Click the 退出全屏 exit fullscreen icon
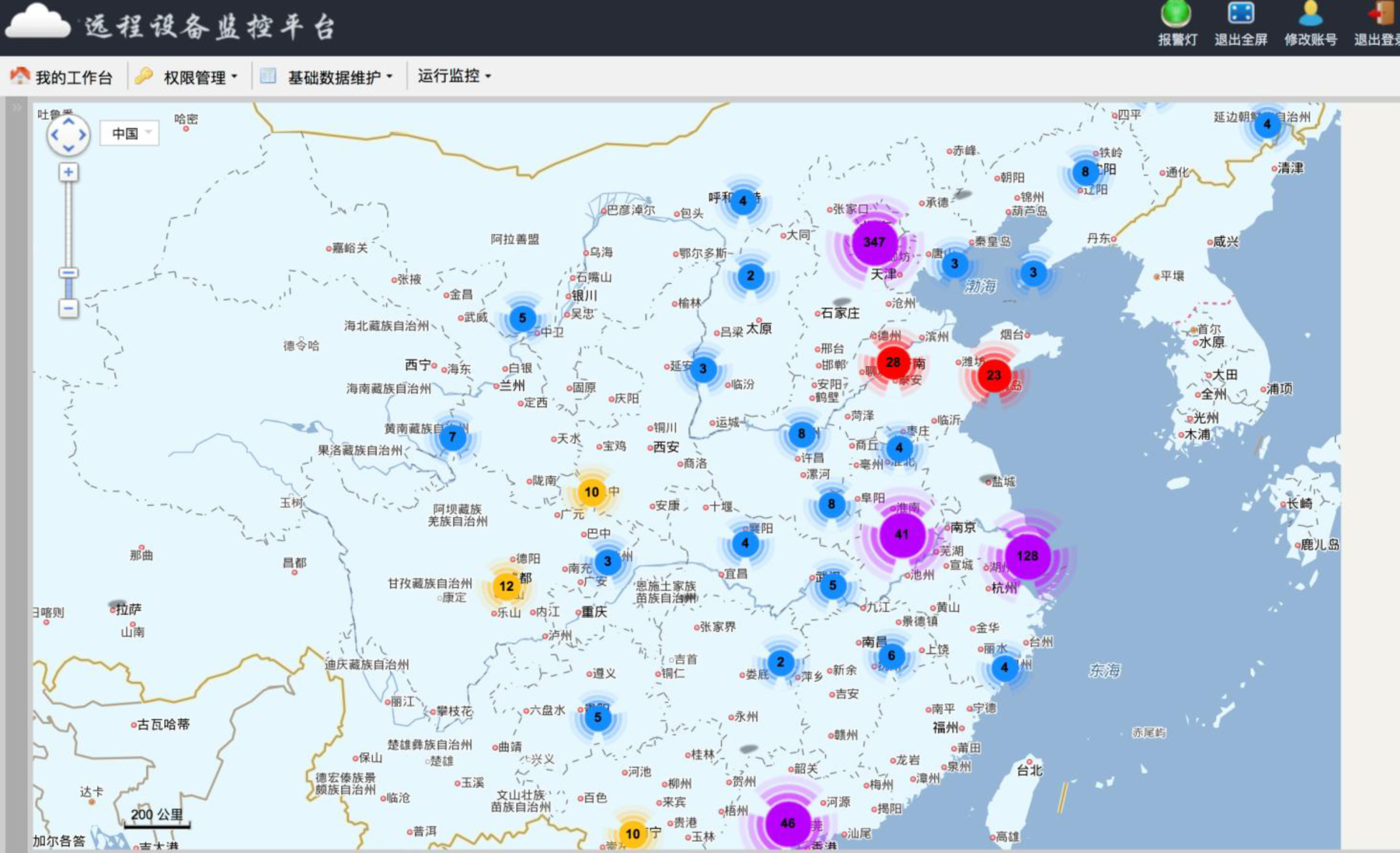 (1243, 11)
